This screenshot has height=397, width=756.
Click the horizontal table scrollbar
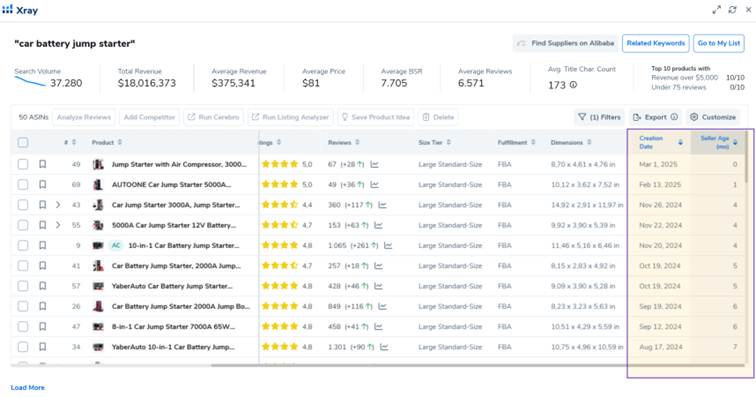coord(477,365)
